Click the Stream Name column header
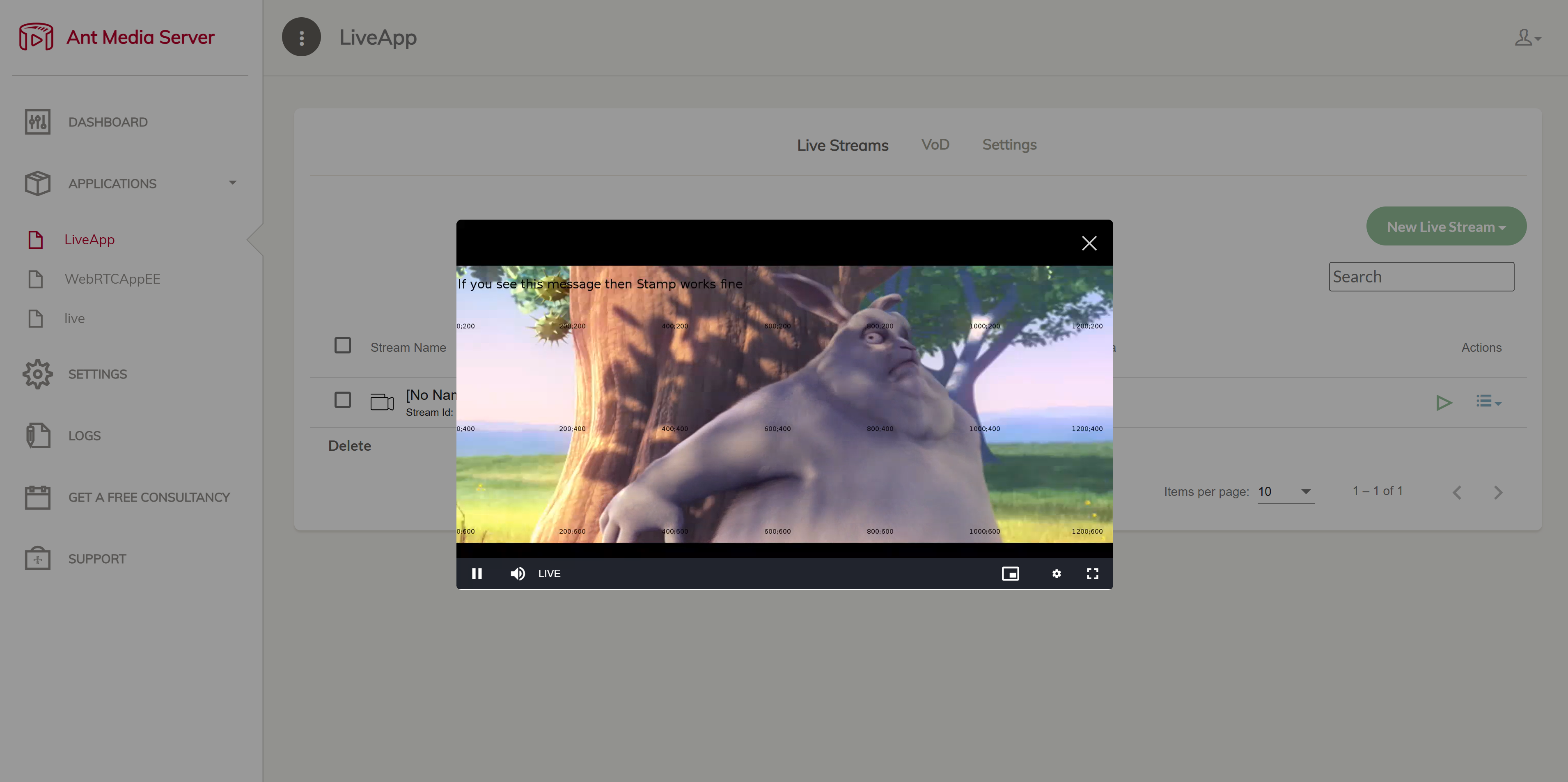Image resolution: width=1568 pixels, height=782 pixels. point(408,348)
